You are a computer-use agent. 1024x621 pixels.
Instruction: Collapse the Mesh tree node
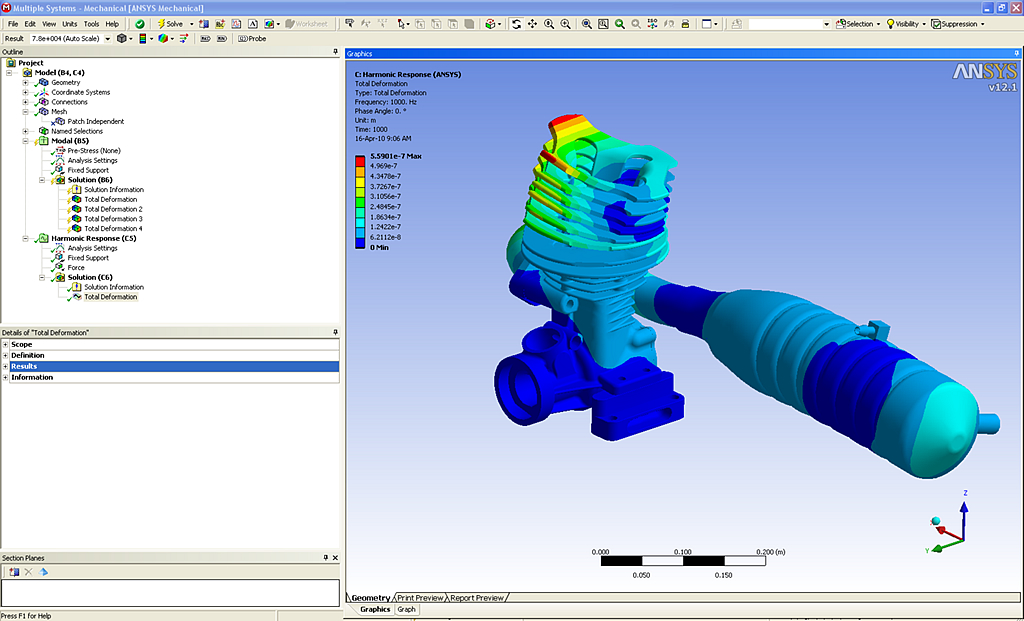point(25,112)
